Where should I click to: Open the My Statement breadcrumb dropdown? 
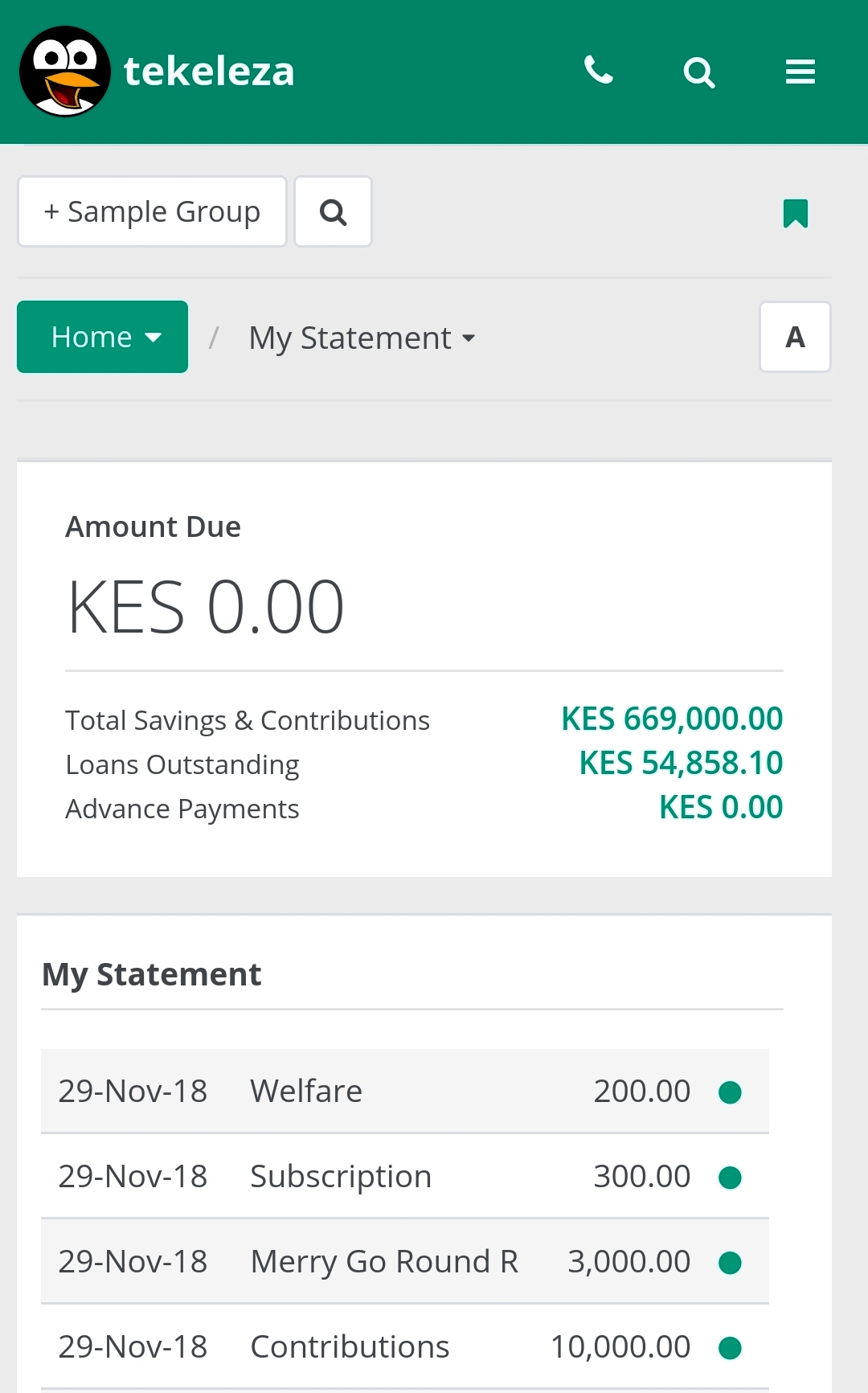(362, 338)
